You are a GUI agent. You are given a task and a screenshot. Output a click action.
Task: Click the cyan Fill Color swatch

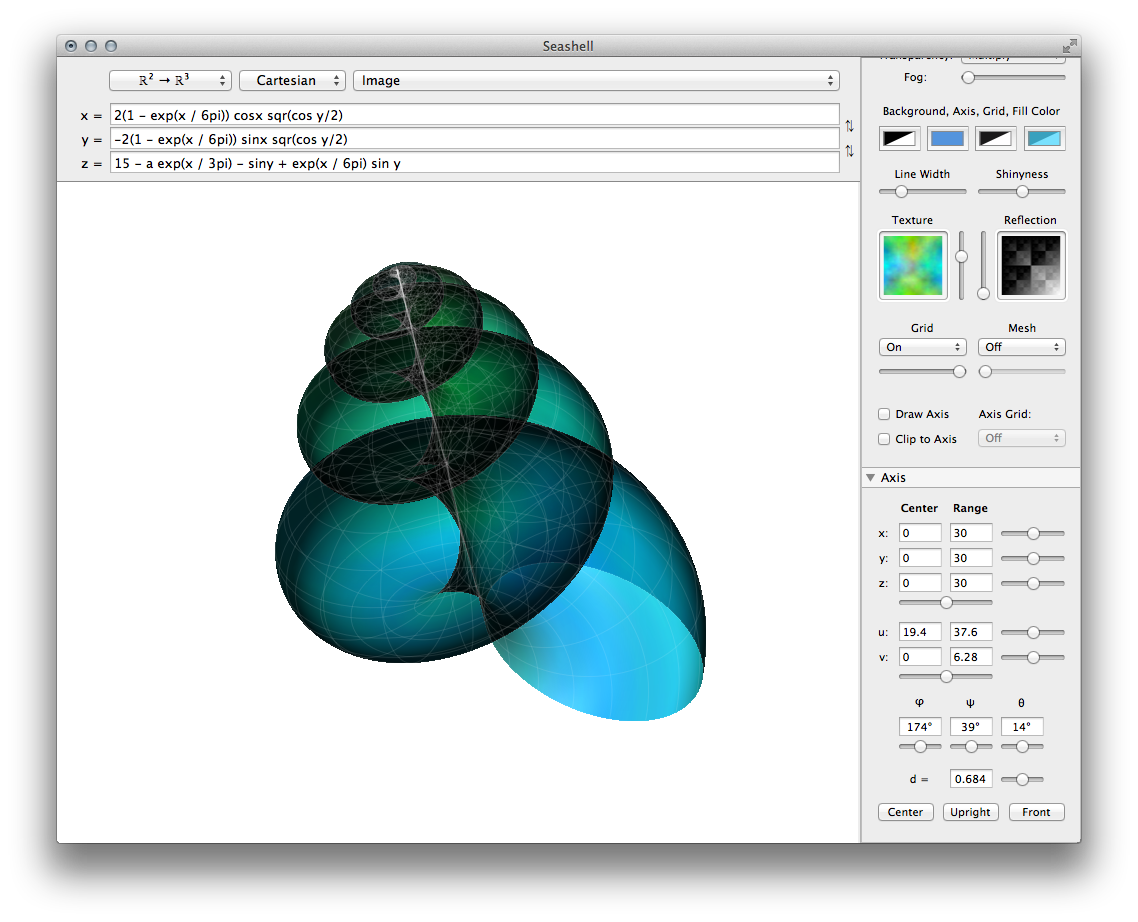(x=1045, y=139)
